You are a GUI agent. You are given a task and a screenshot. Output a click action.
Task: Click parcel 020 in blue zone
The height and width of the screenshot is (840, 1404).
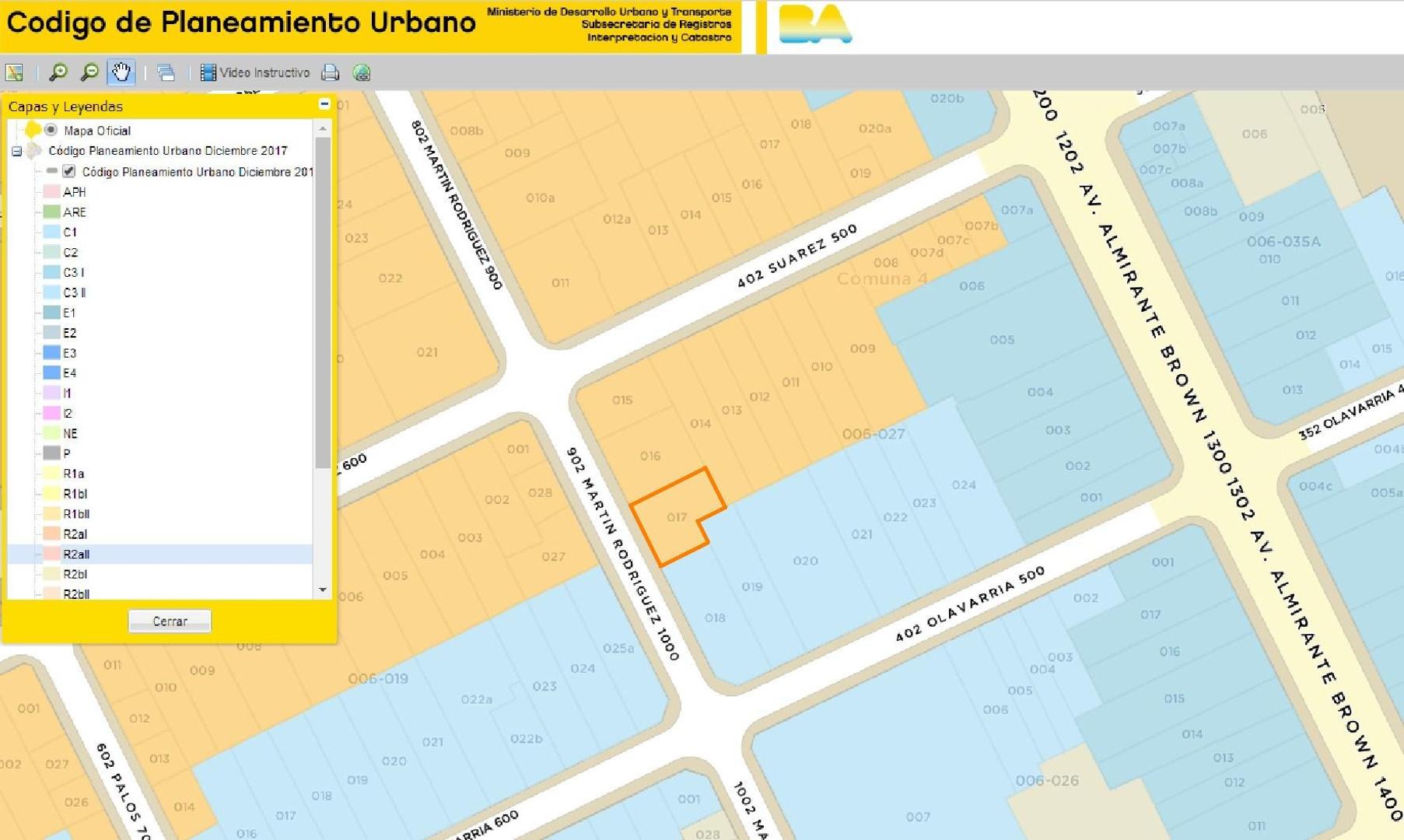click(x=805, y=560)
